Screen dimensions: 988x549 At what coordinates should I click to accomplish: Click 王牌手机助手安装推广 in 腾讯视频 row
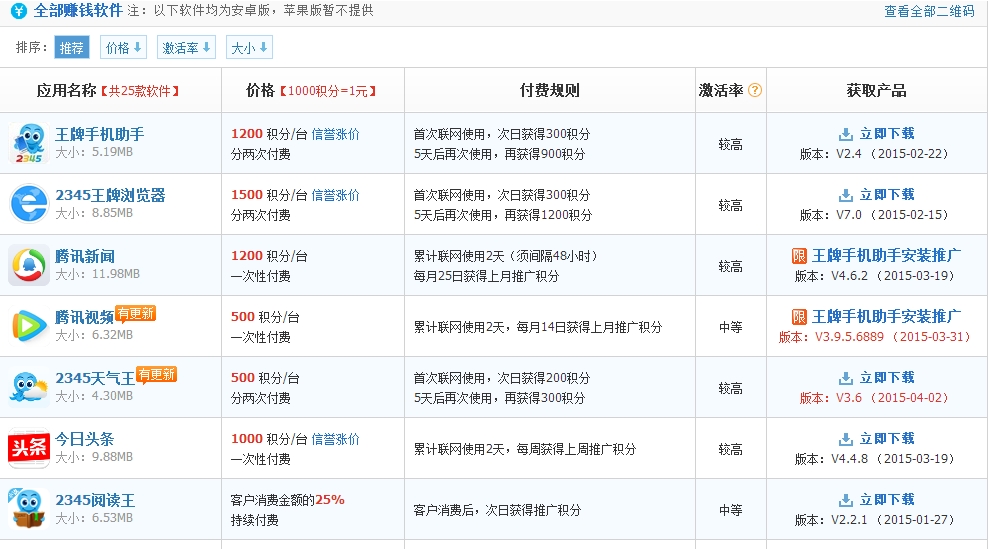click(887, 316)
